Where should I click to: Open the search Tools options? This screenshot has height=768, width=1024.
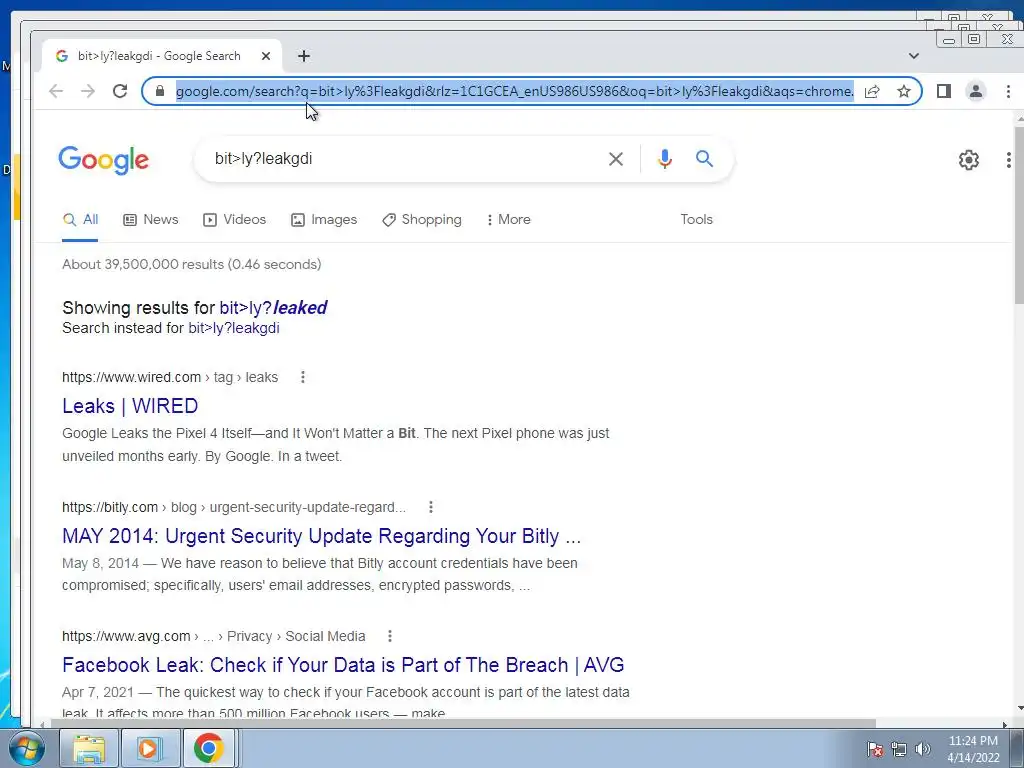[x=696, y=220]
